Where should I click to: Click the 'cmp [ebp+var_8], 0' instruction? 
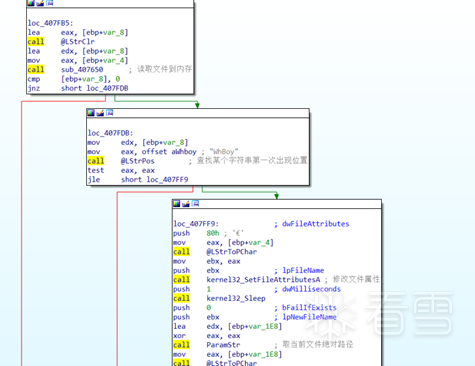(74, 79)
